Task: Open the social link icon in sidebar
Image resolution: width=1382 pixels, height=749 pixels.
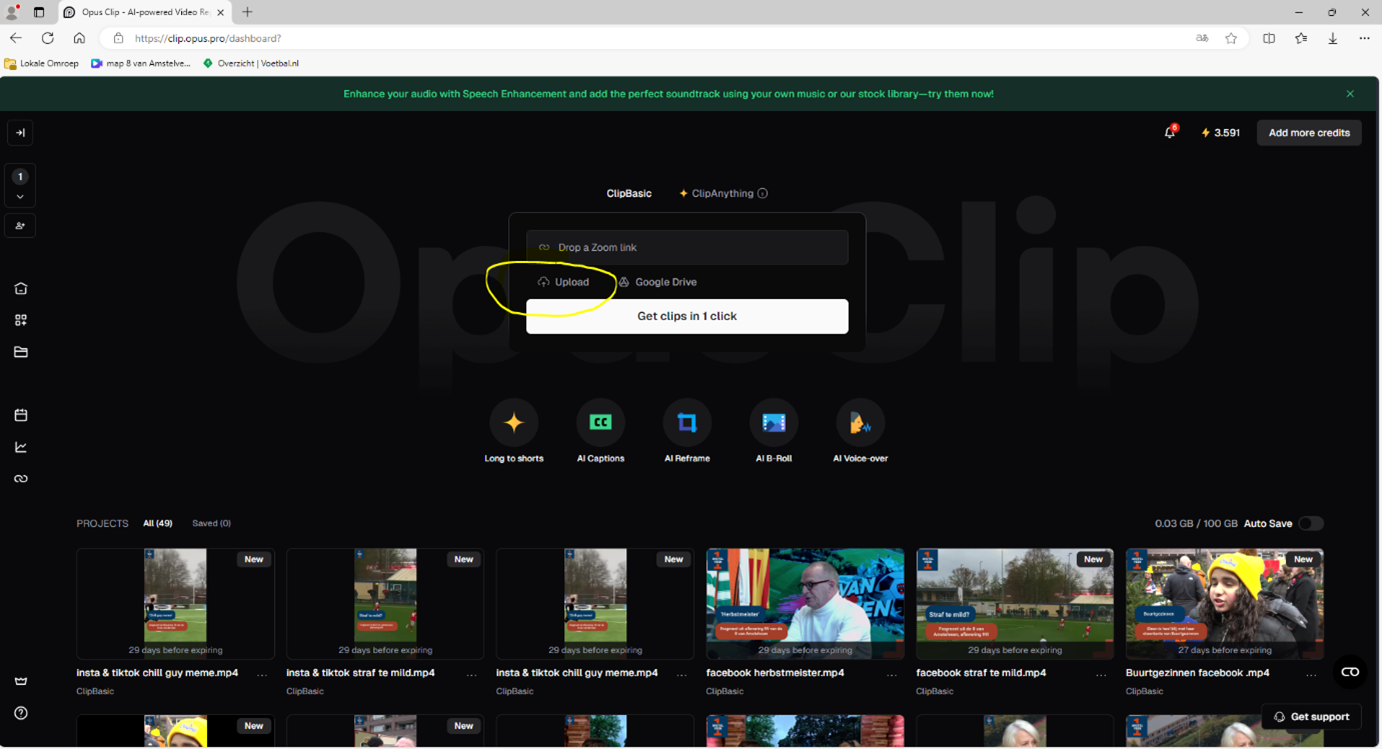Action: point(21,479)
